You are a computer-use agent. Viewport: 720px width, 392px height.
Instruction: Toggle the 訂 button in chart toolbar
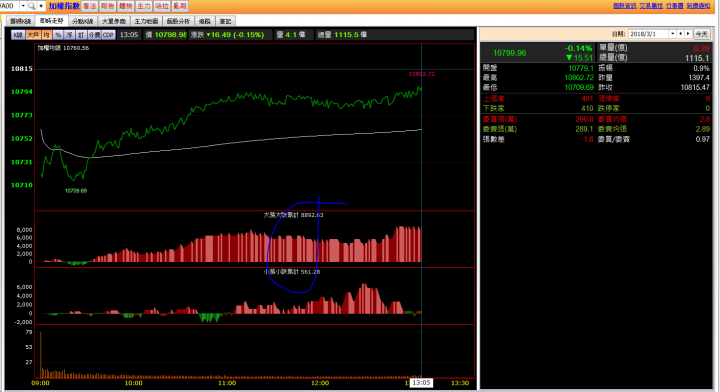tap(81, 35)
